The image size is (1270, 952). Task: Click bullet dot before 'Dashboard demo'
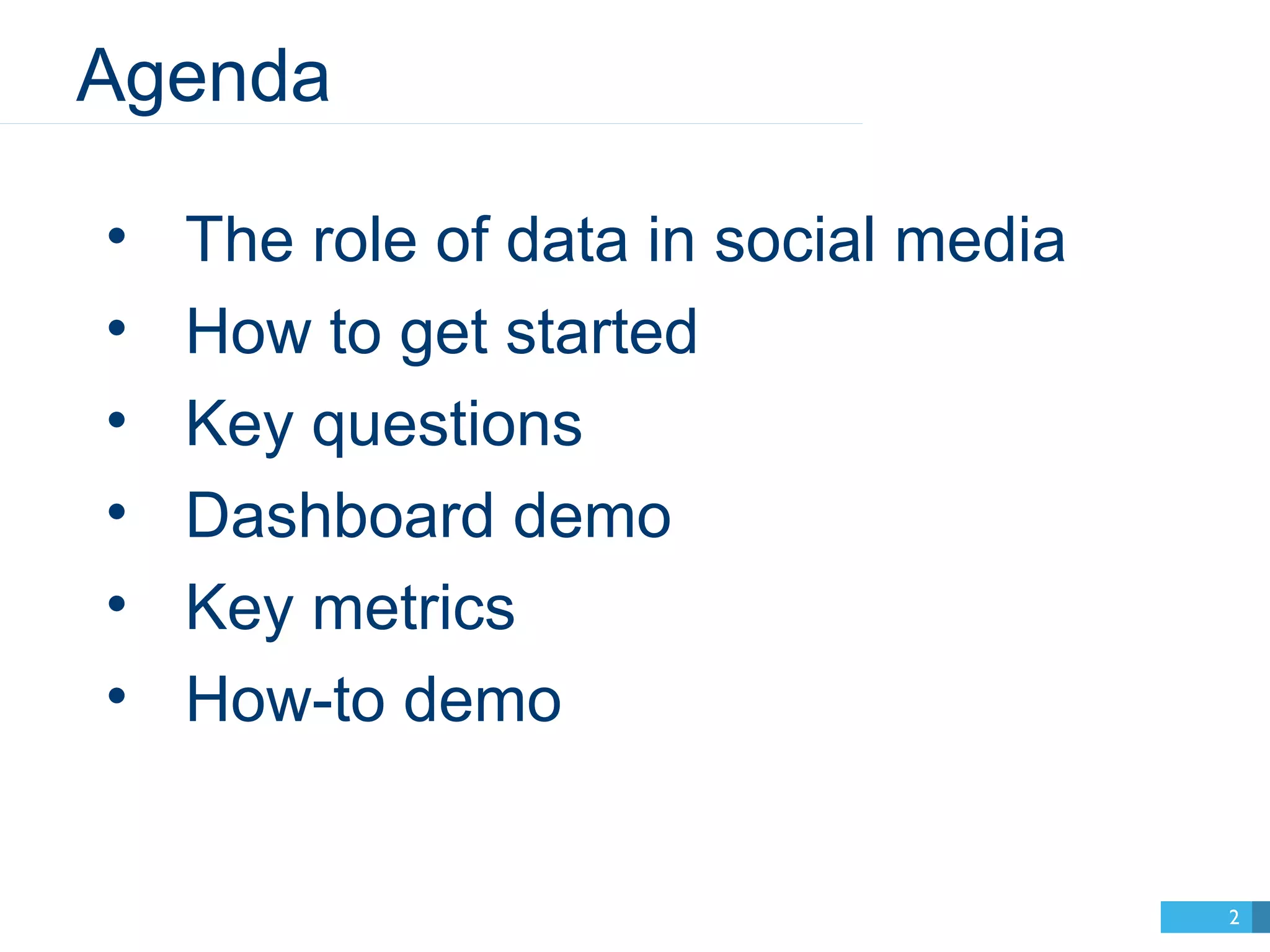tap(117, 512)
